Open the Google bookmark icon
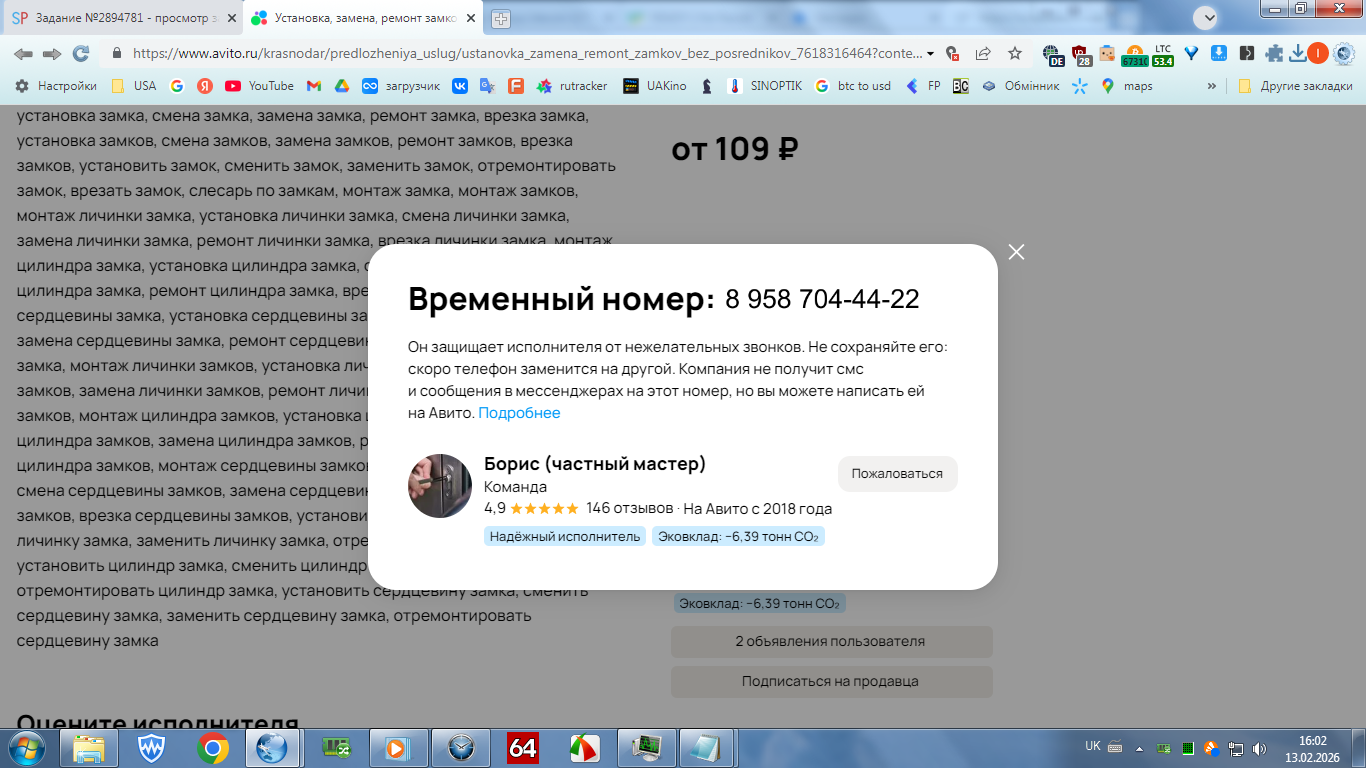Viewport: 1366px width, 768px height. (177, 86)
